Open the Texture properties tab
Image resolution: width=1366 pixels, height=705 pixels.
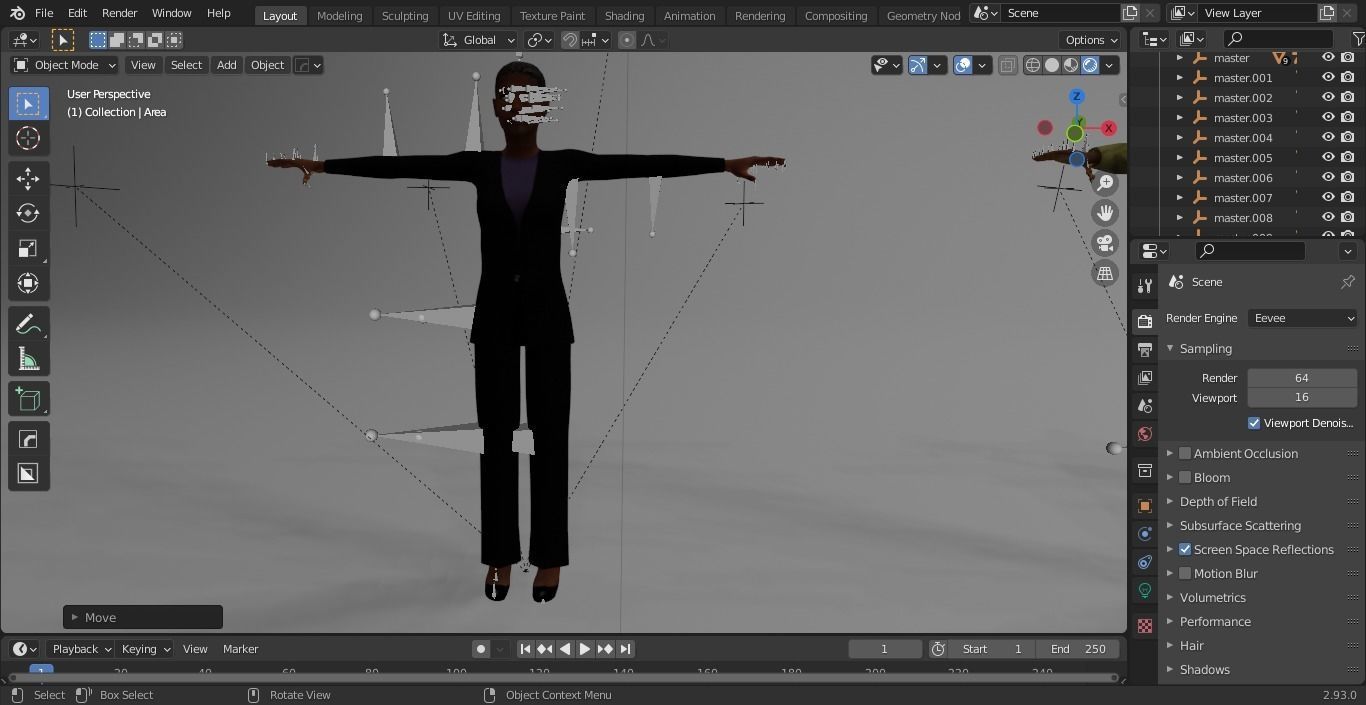tap(1145, 626)
